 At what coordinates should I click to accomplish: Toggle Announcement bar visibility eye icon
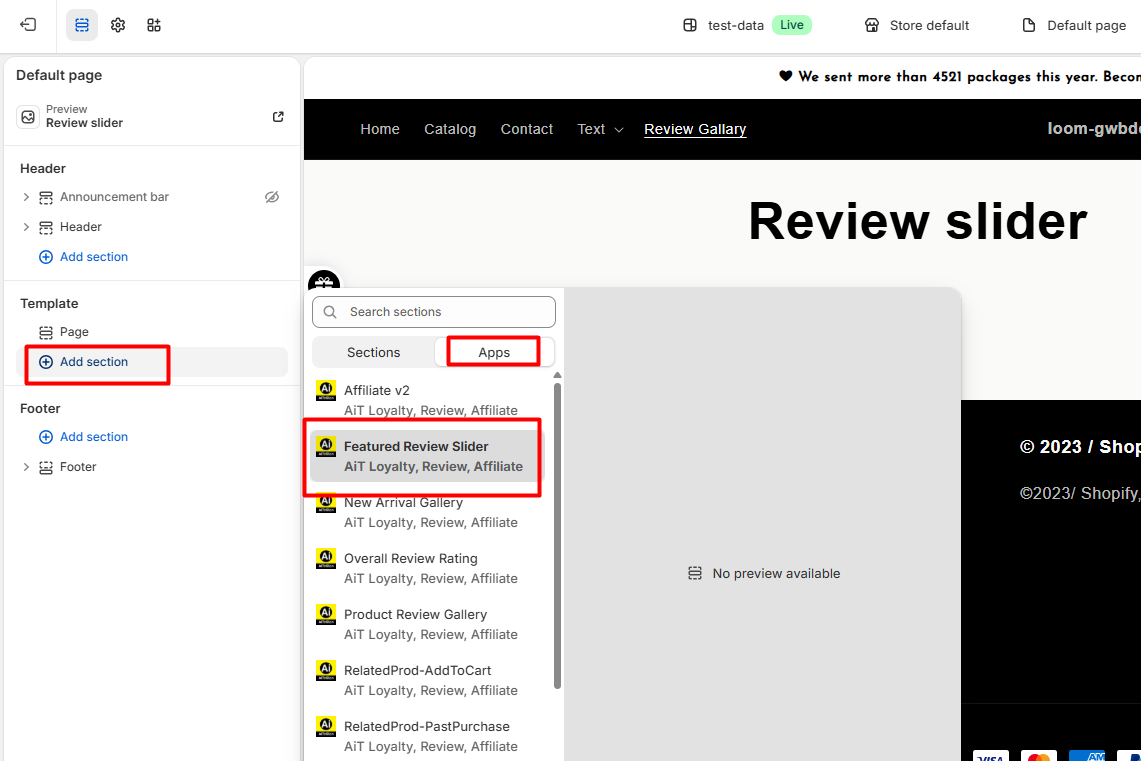coord(272,197)
